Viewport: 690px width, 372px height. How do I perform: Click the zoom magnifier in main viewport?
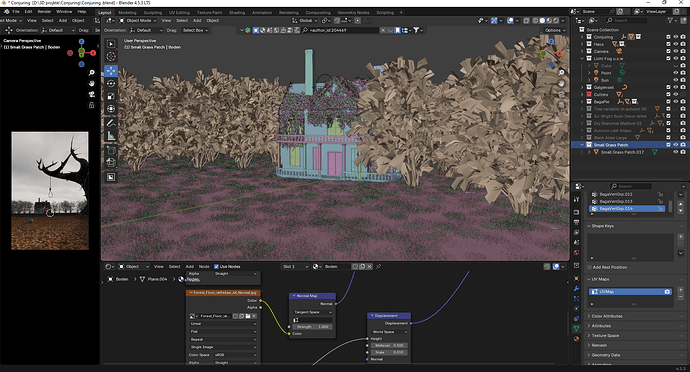pos(562,73)
